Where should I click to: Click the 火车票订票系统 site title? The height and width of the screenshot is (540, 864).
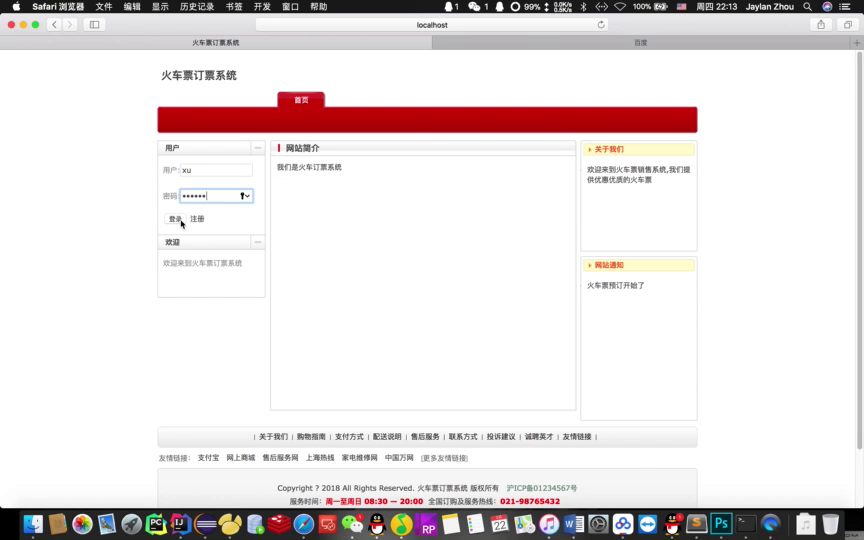[x=198, y=75]
